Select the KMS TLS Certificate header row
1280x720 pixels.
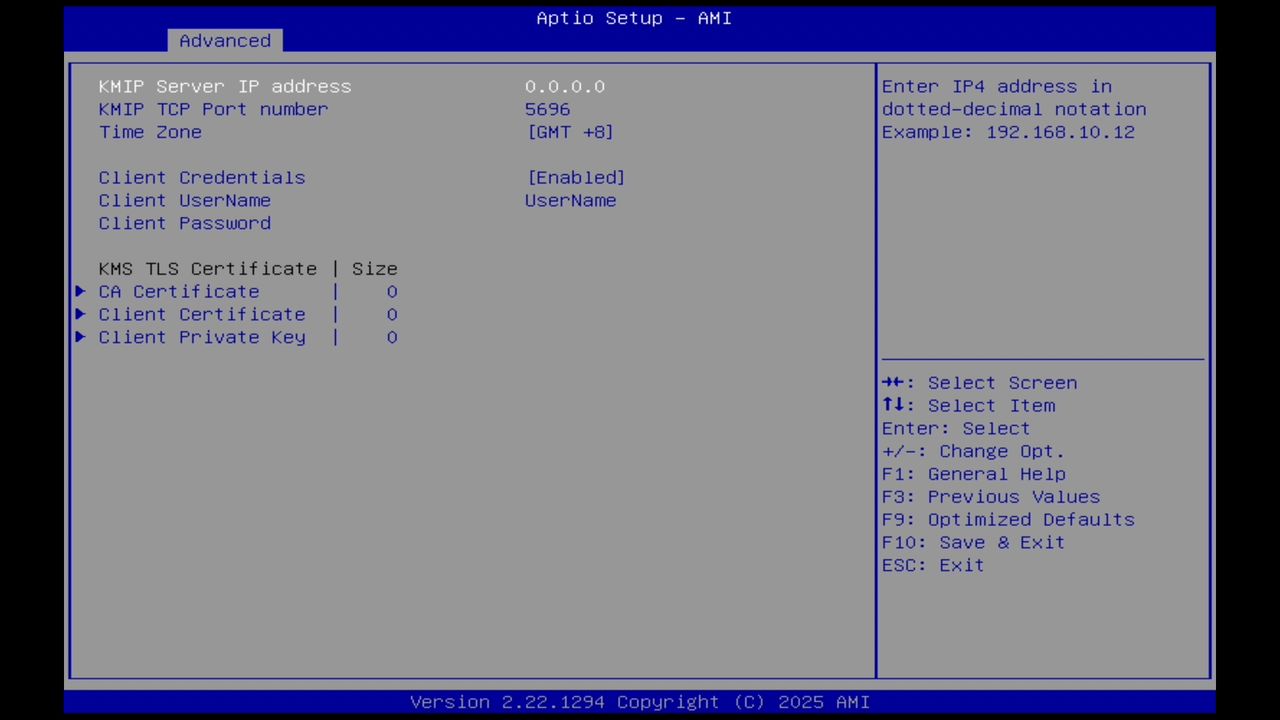point(248,268)
